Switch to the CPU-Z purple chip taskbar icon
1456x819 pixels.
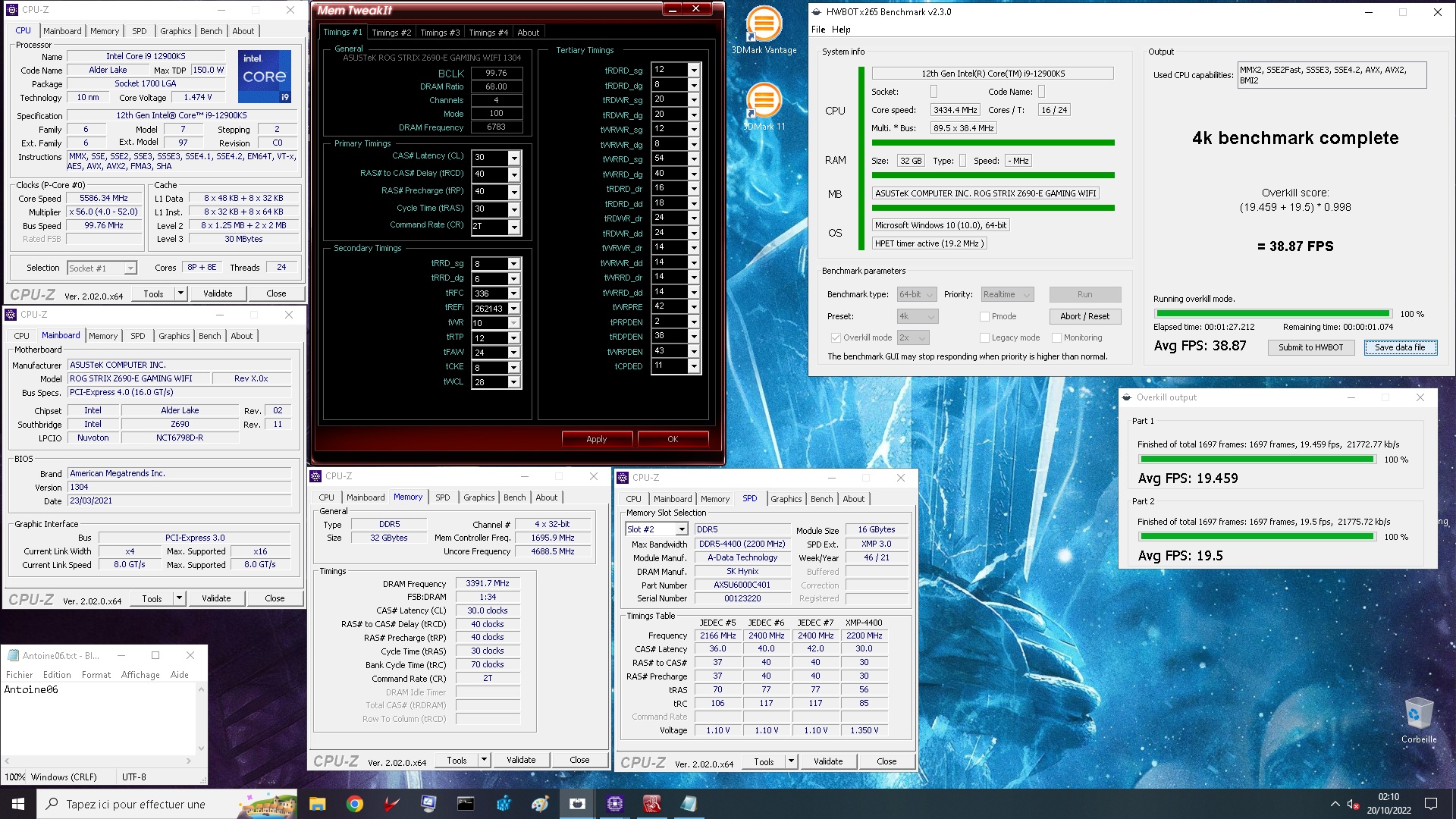click(x=614, y=804)
